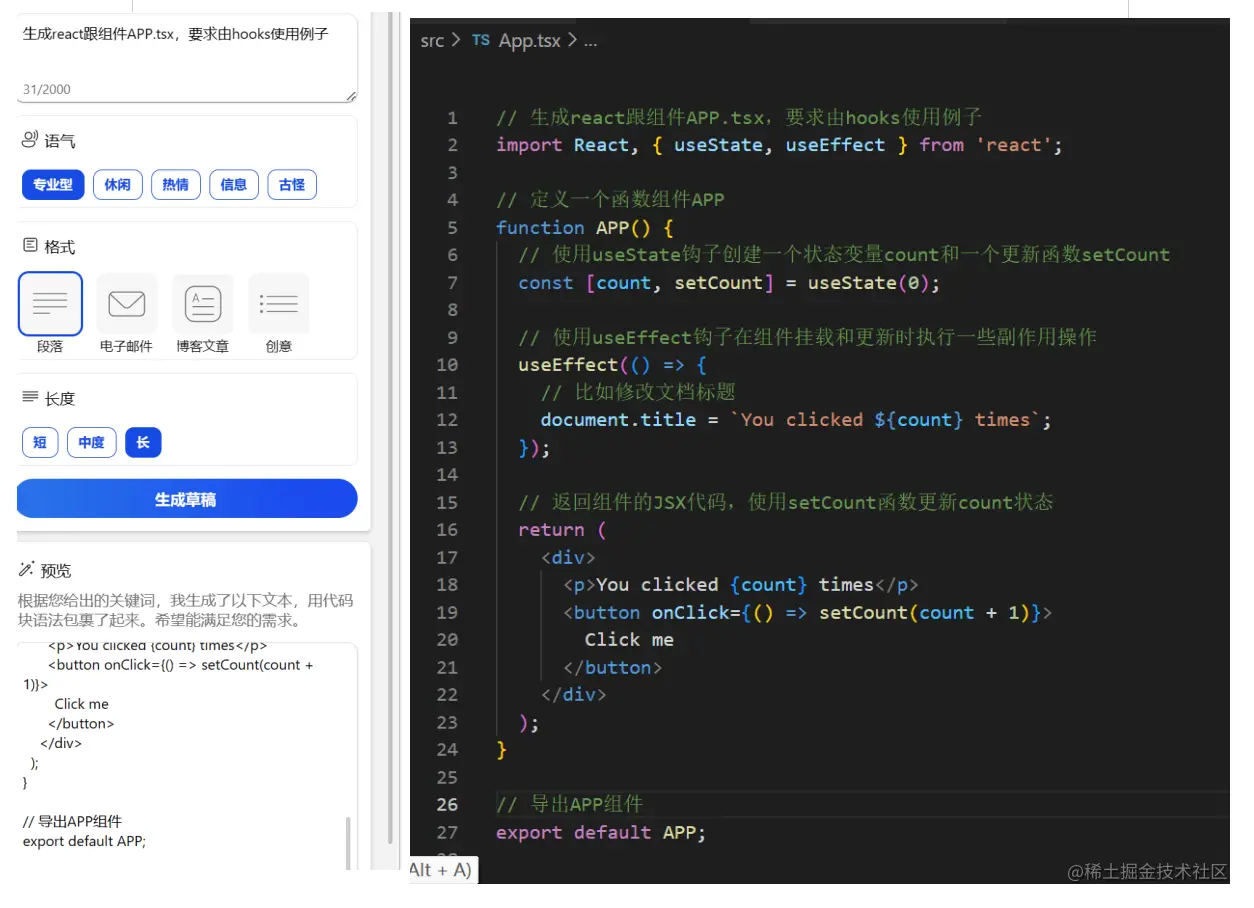Select the 古怪 tone option
This screenshot has width=1254, height=908.
292,185
